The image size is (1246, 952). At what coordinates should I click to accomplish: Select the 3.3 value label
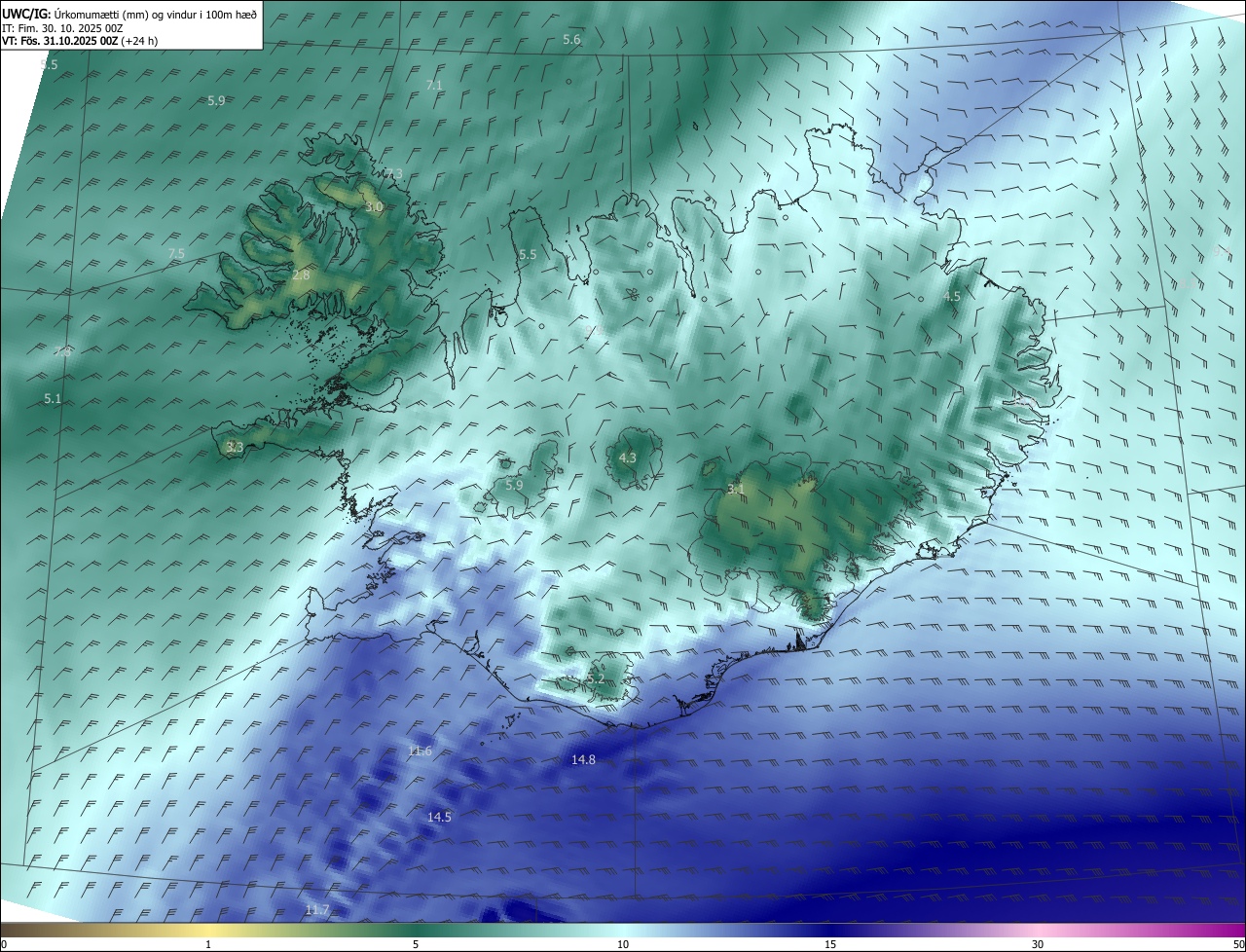[234, 448]
